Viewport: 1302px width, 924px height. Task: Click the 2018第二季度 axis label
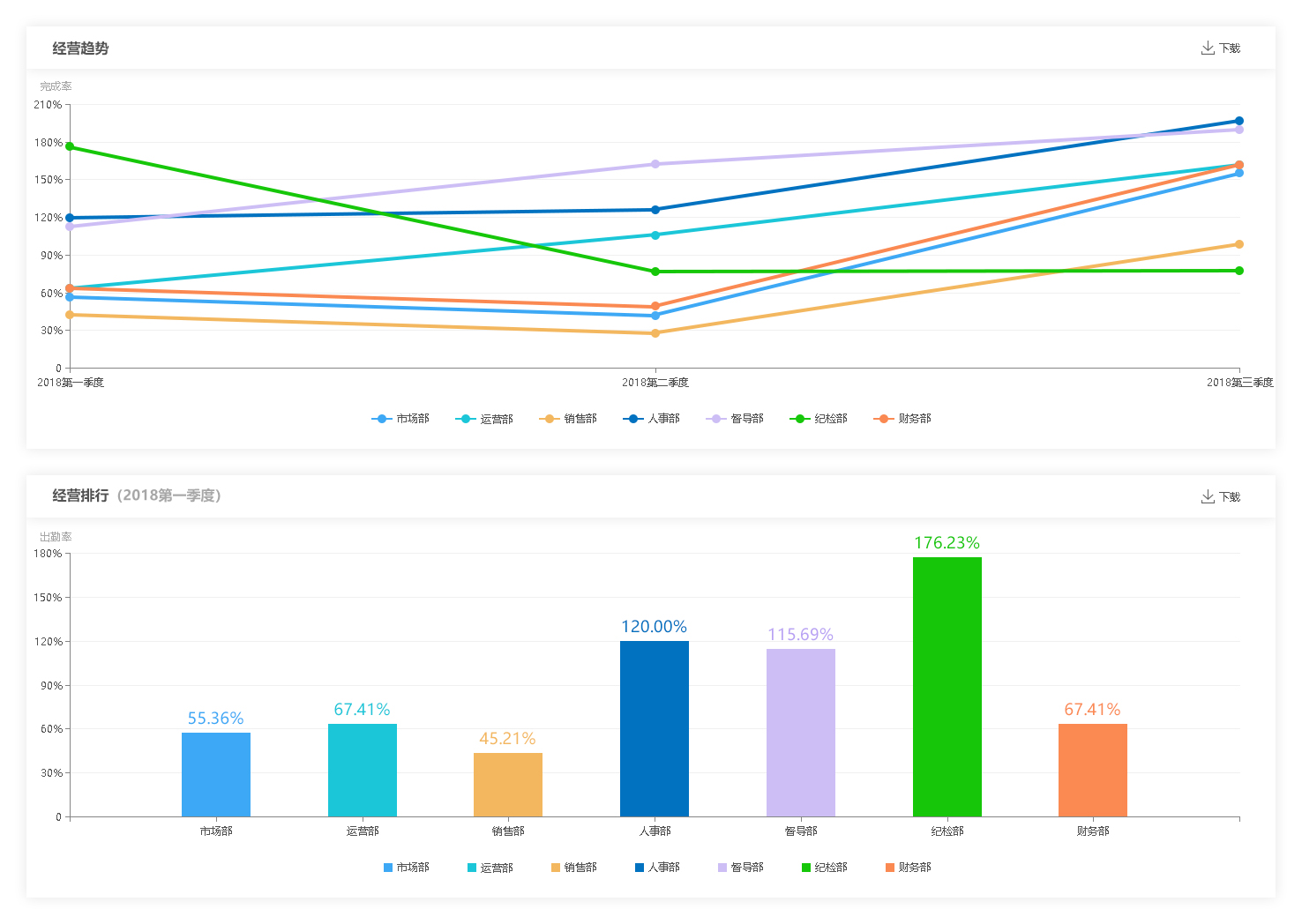655,383
